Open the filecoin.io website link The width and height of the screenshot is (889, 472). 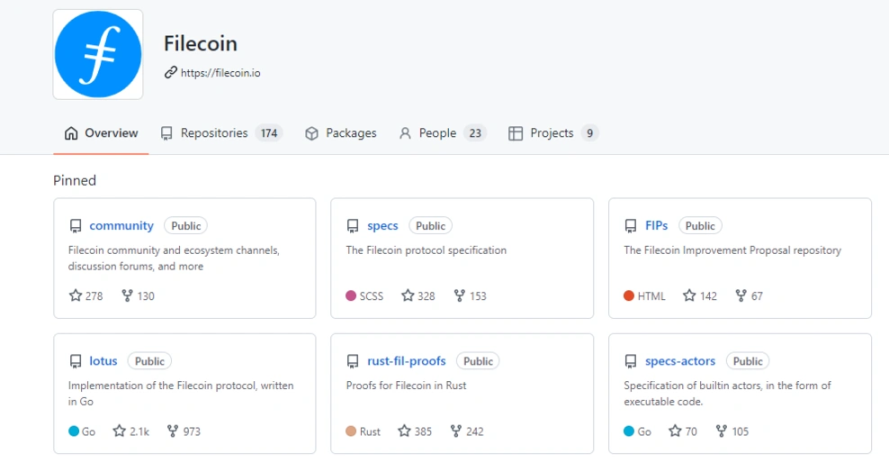click(220, 73)
